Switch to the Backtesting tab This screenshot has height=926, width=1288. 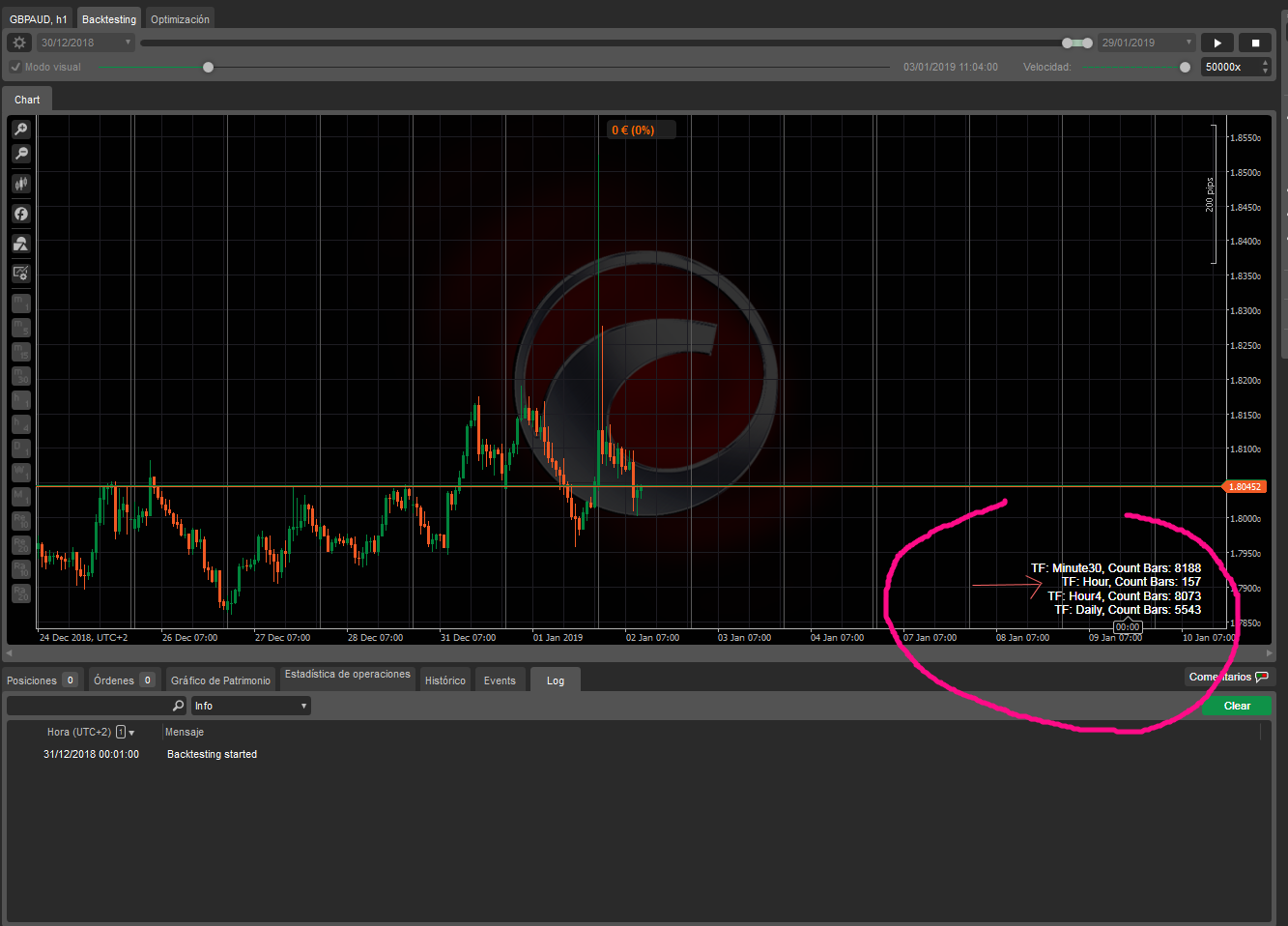coord(109,19)
